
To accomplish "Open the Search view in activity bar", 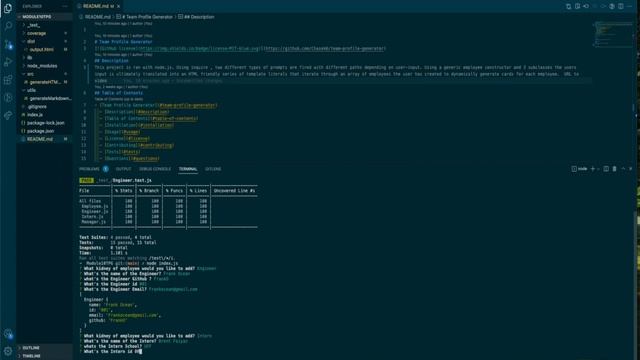I will tap(8, 26).
